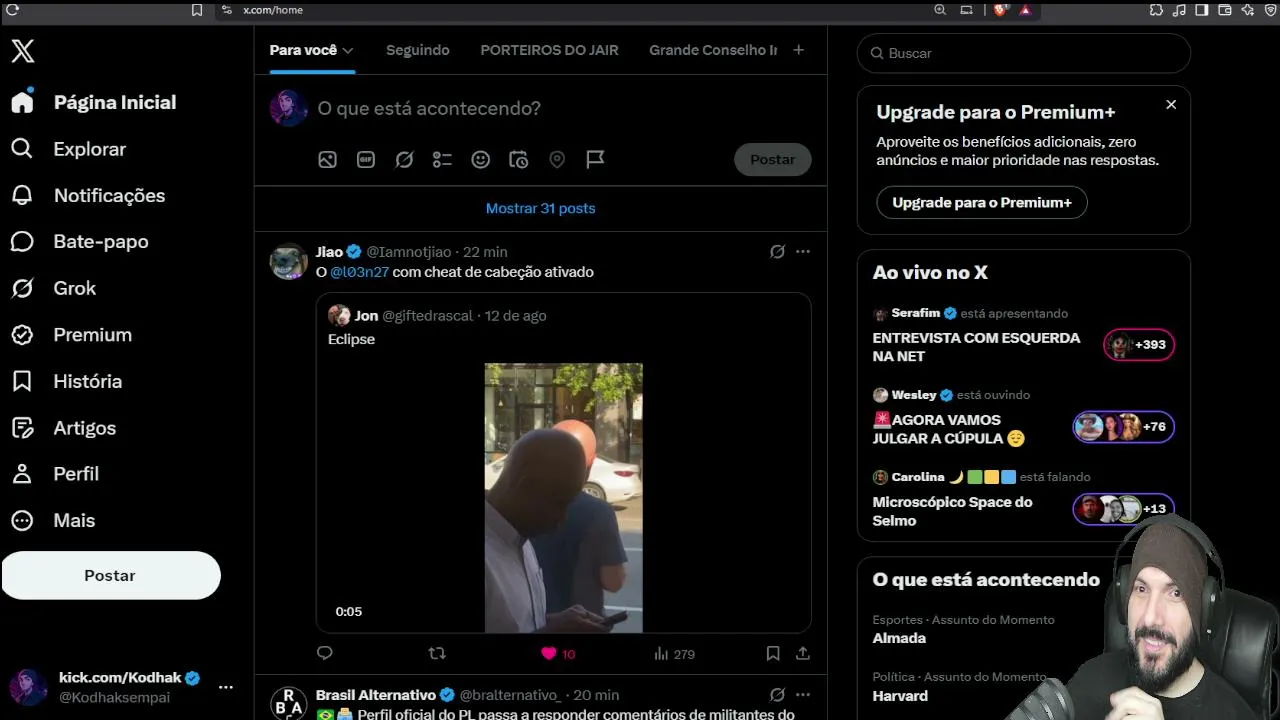Share Jiao's post
The height and width of the screenshot is (720, 1280).
point(802,653)
